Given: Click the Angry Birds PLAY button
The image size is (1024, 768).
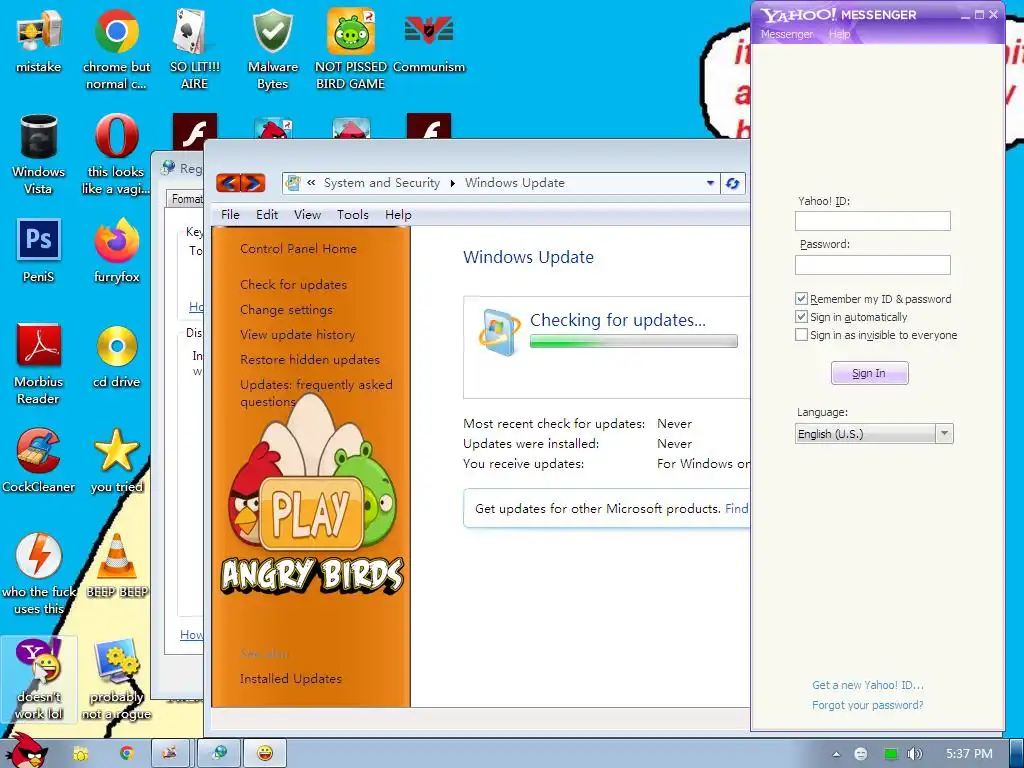Looking at the screenshot, I should tap(311, 514).
